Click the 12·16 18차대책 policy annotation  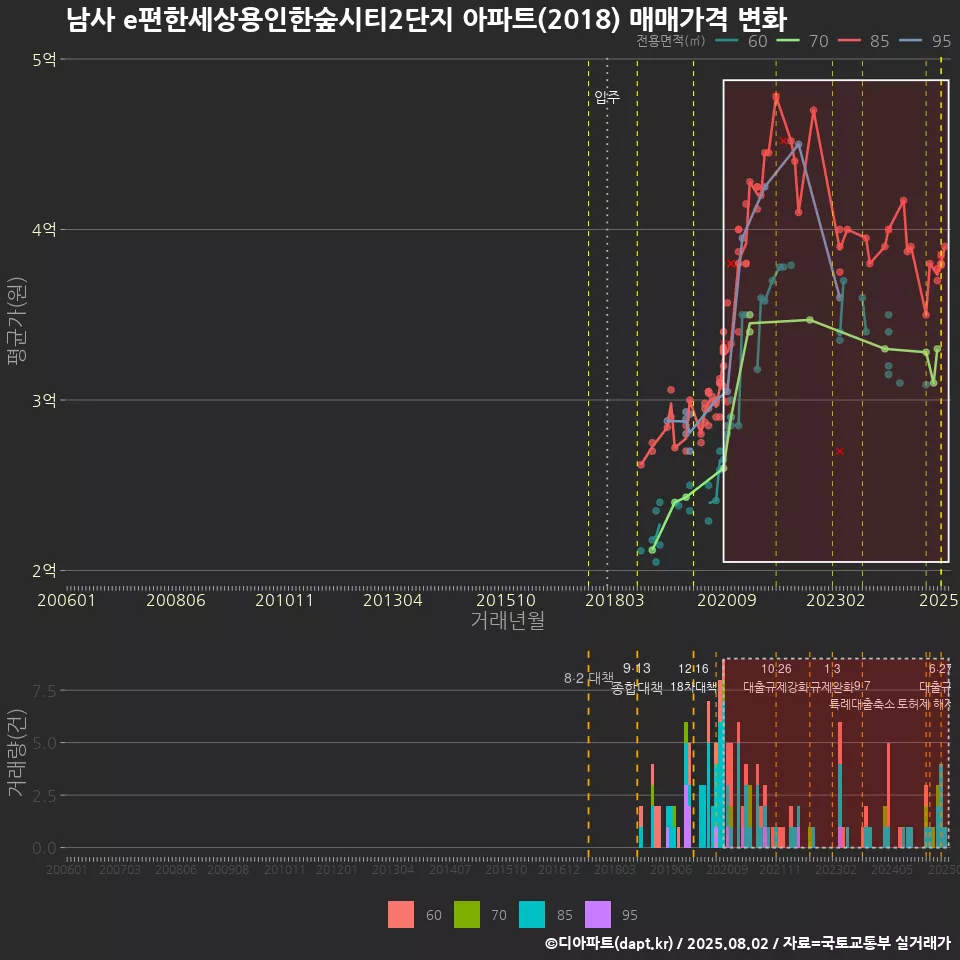point(693,678)
